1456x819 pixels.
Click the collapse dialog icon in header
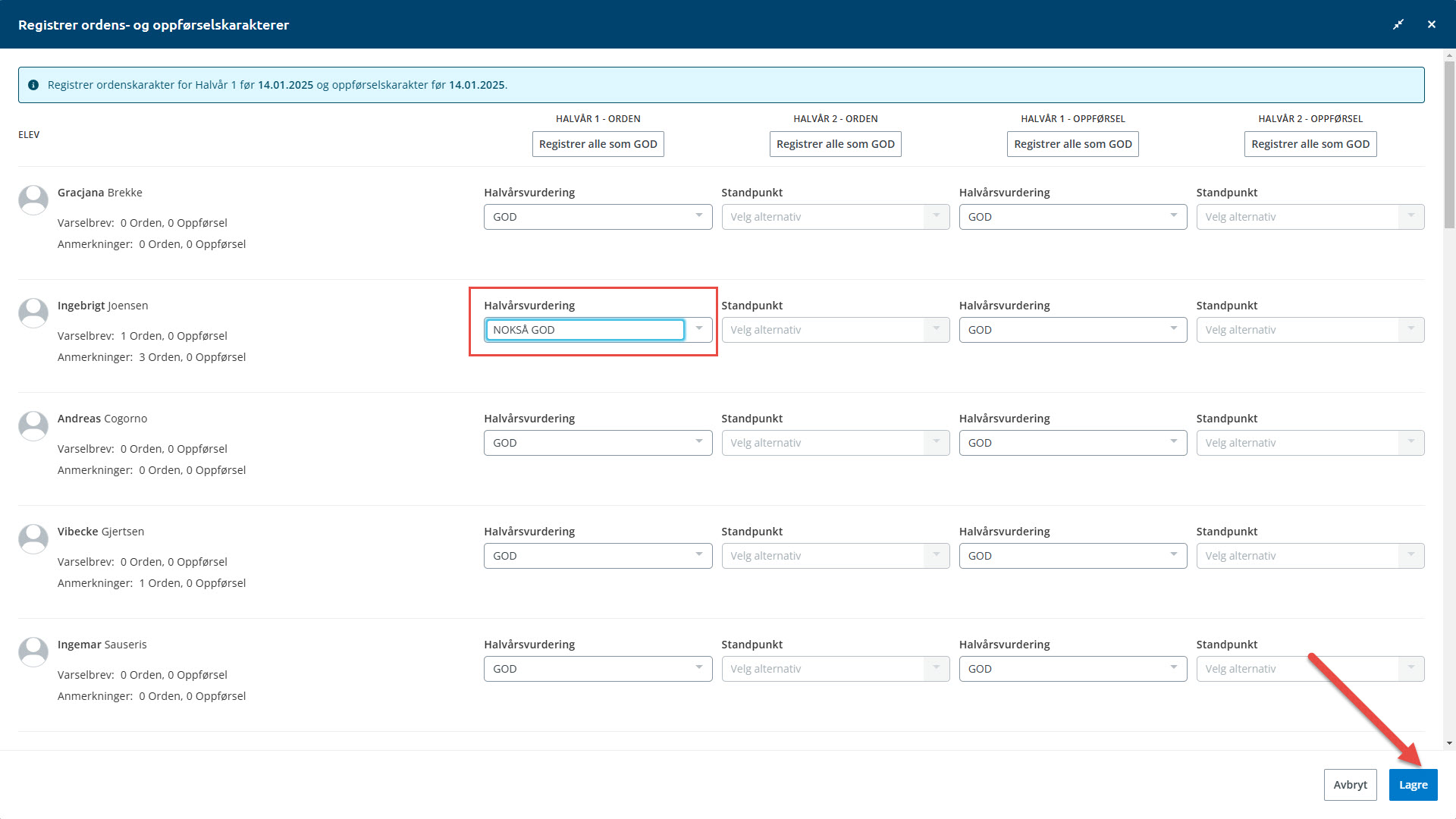(1398, 24)
